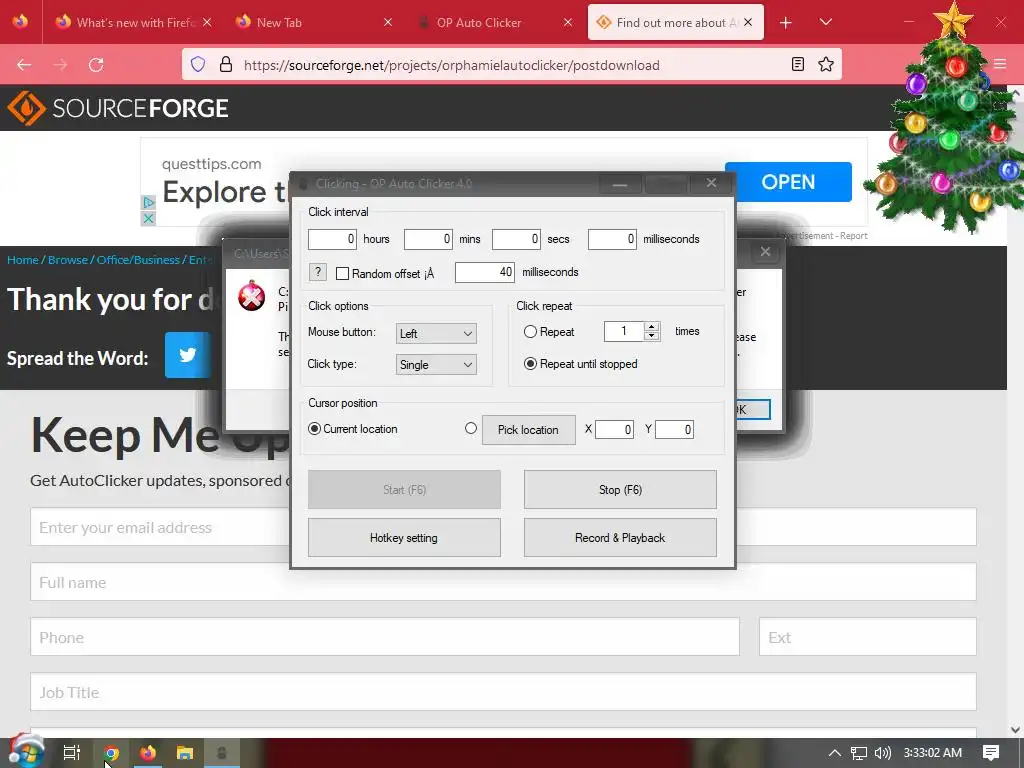
Task: Click the volume speaker tray icon
Action: coord(882,753)
